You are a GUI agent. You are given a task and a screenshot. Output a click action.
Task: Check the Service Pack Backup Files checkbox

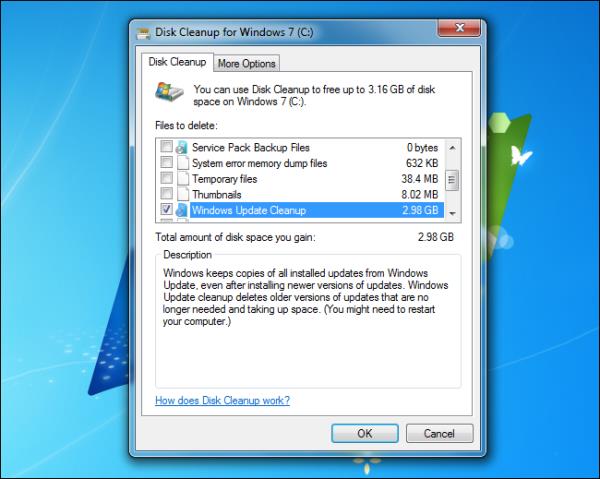[x=166, y=148]
